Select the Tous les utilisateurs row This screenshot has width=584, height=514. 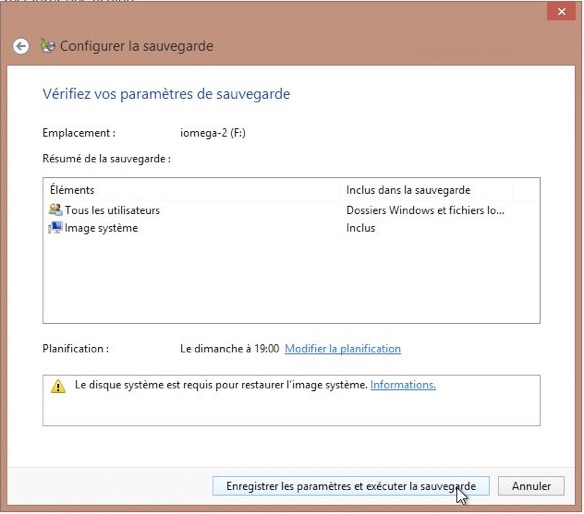[291, 210]
